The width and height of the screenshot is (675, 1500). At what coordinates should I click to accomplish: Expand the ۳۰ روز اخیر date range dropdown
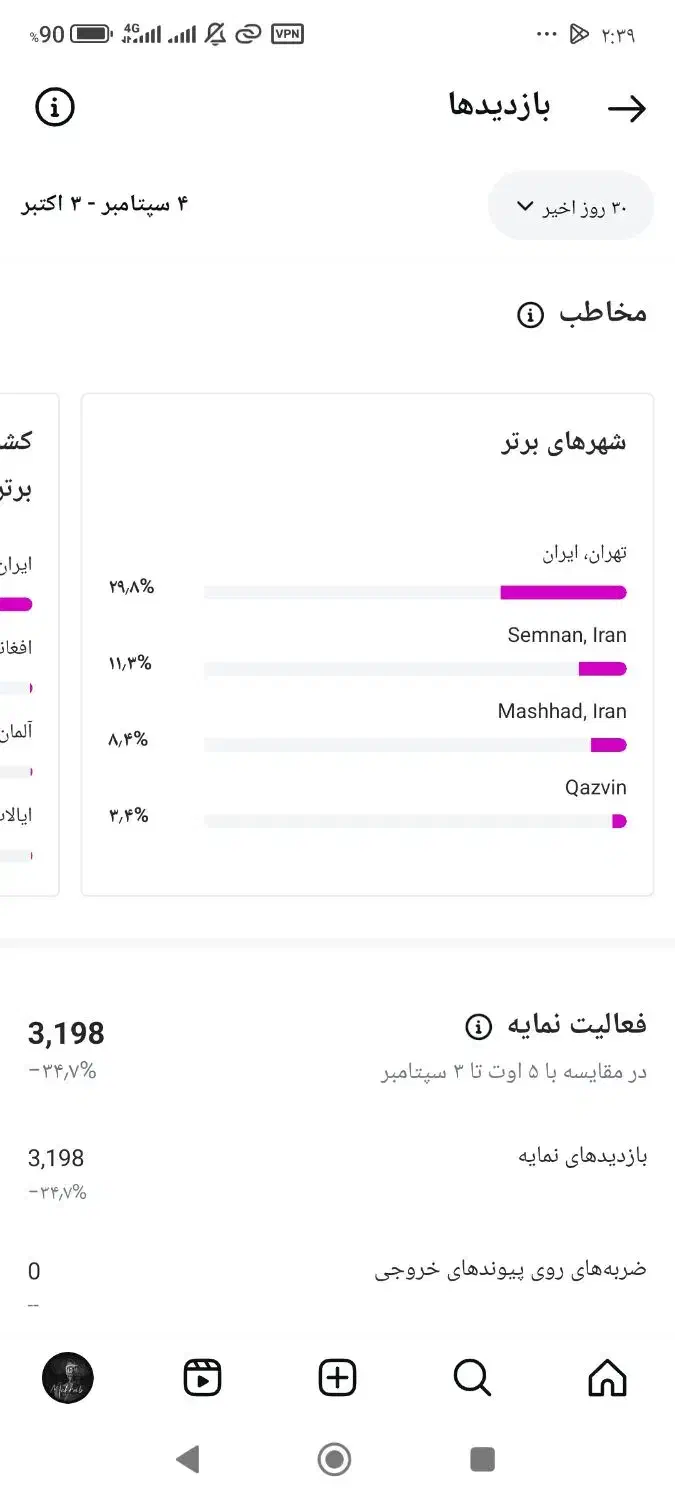tap(571, 207)
